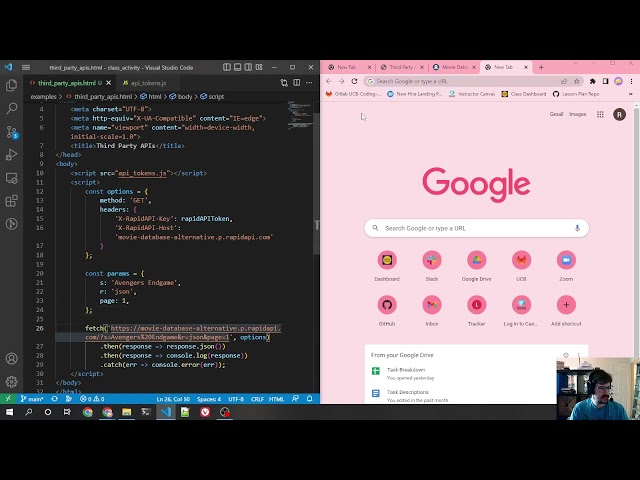Image resolution: width=640 pixels, height=480 pixels.
Task: Open Extensions view in VS Code
Action: tap(11, 201)
